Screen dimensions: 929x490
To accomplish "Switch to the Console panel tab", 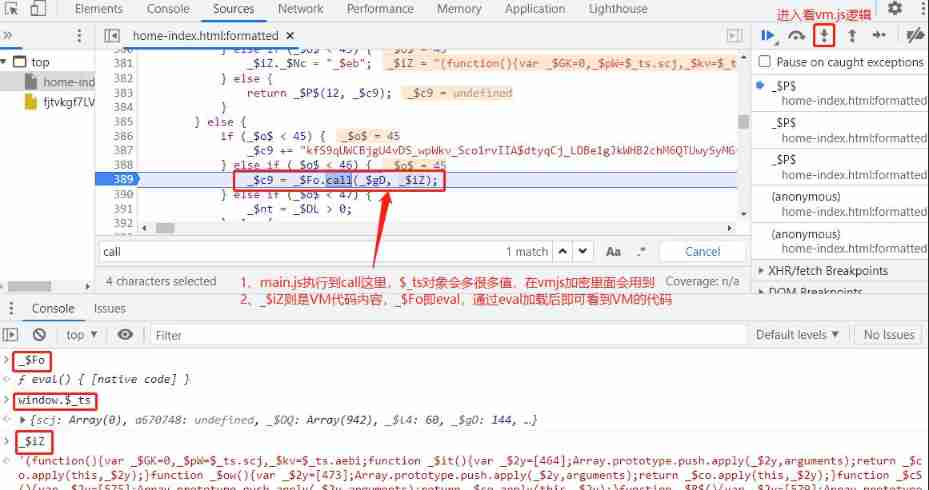I will pyautogui.click(x=168, y=9).
